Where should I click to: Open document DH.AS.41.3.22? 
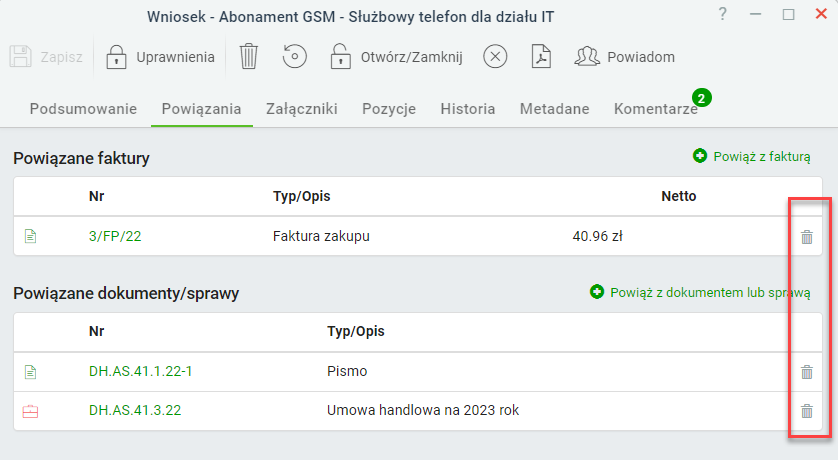point(135,410)
